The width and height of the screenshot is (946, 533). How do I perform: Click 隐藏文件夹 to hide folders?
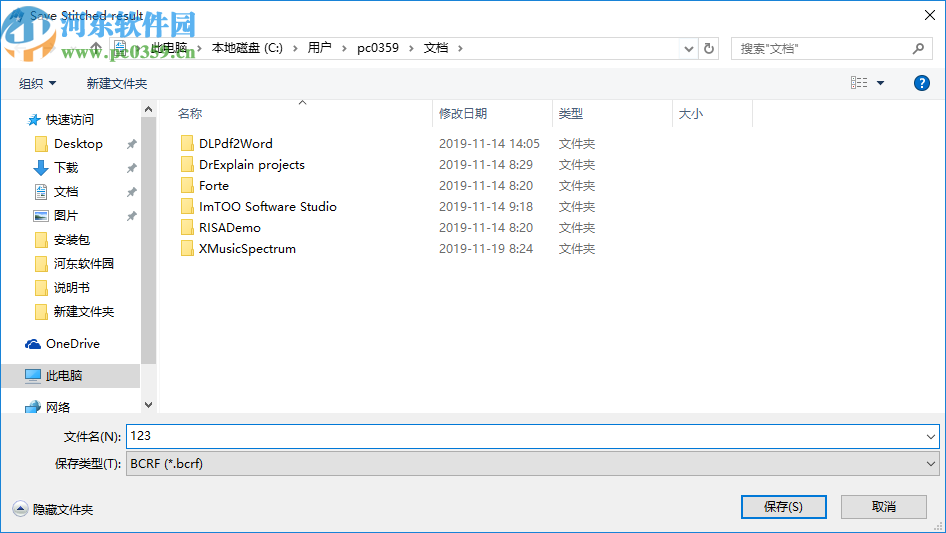coord(63,510)
